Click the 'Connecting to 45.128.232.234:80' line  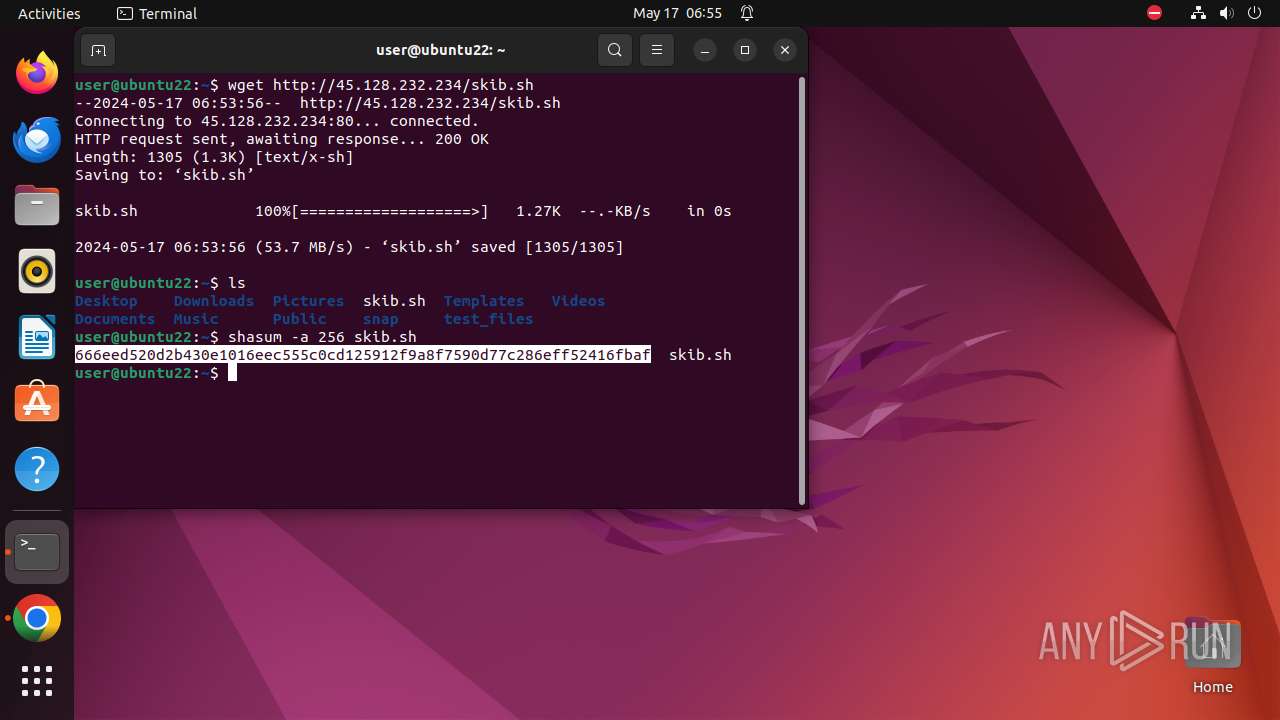click(277, 121)
